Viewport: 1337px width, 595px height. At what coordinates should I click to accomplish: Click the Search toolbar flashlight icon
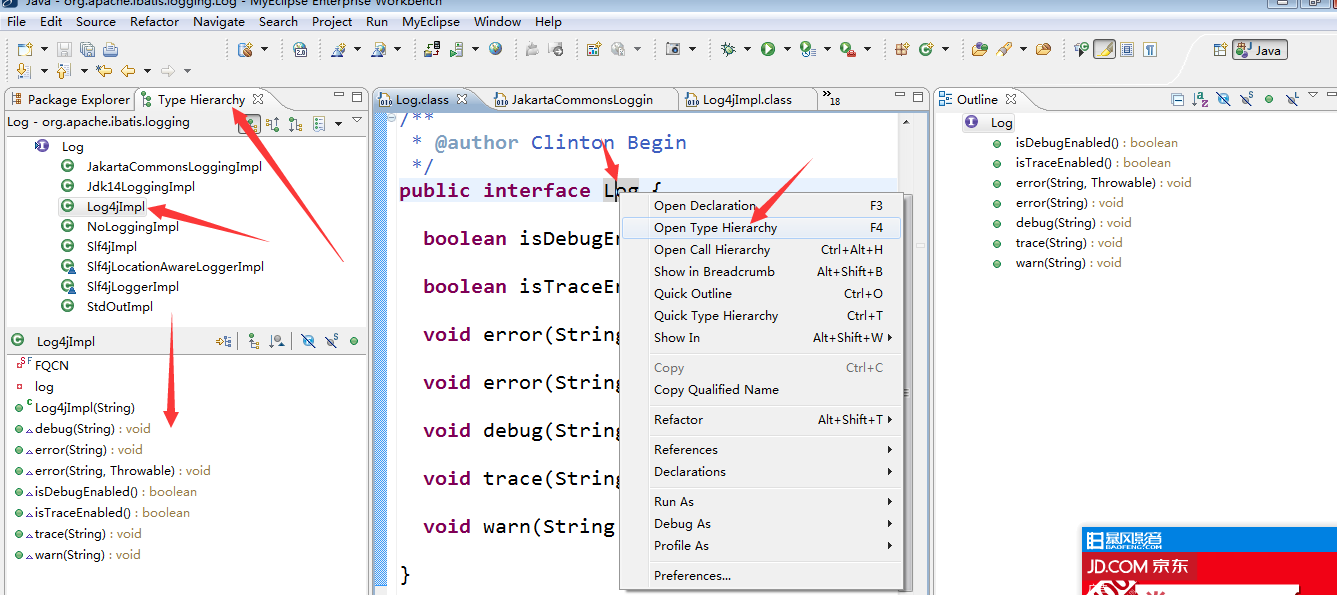[x=1004, y=49]
